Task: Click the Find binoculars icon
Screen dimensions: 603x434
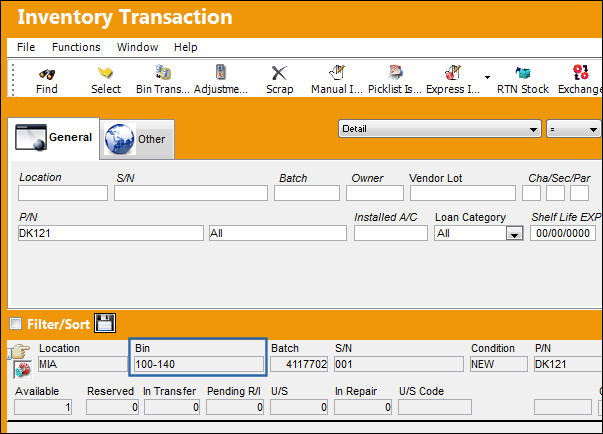Action: coord(47,73)
